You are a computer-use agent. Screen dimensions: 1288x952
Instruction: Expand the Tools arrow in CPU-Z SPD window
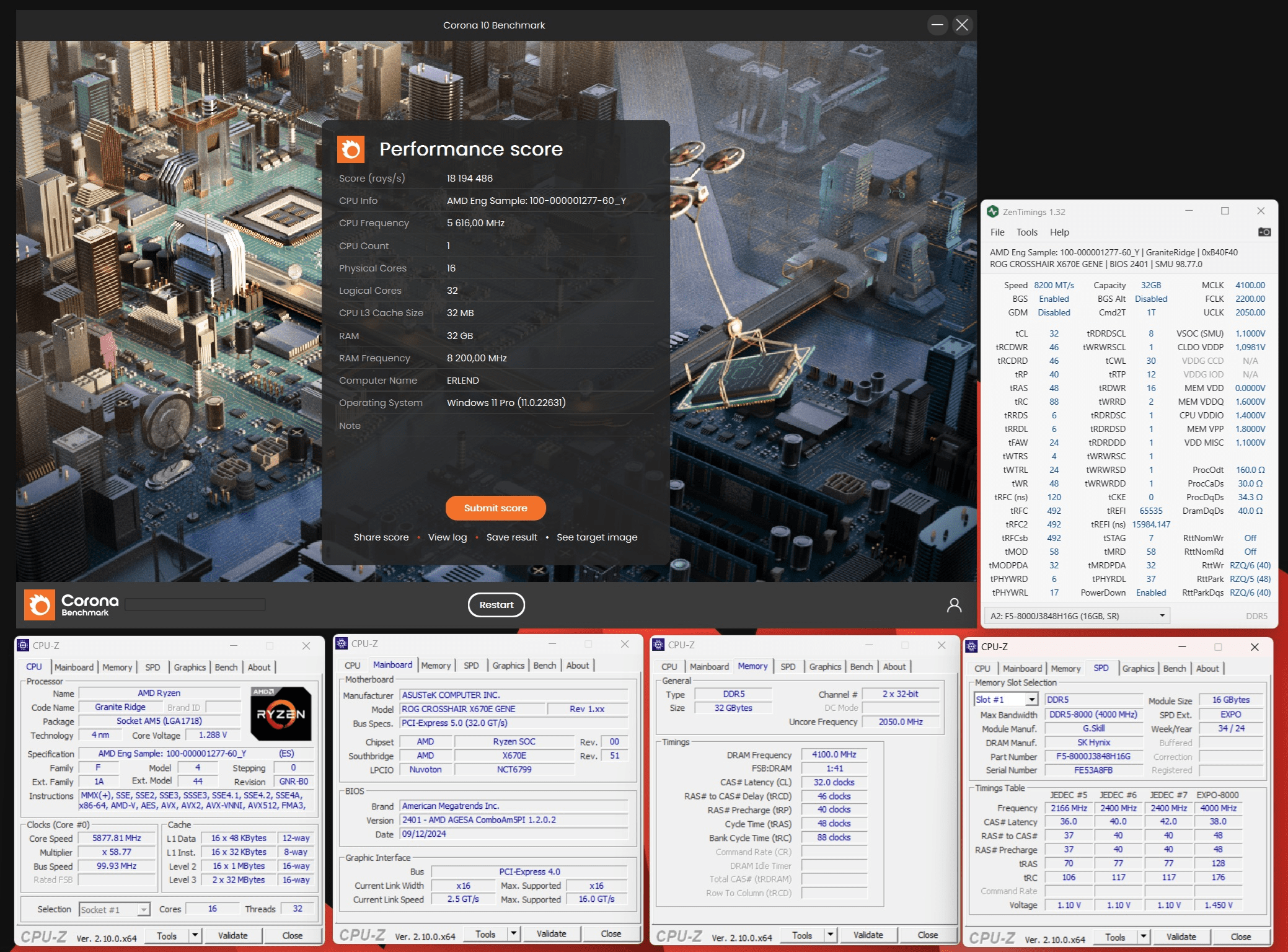(x=1144, y=937)
